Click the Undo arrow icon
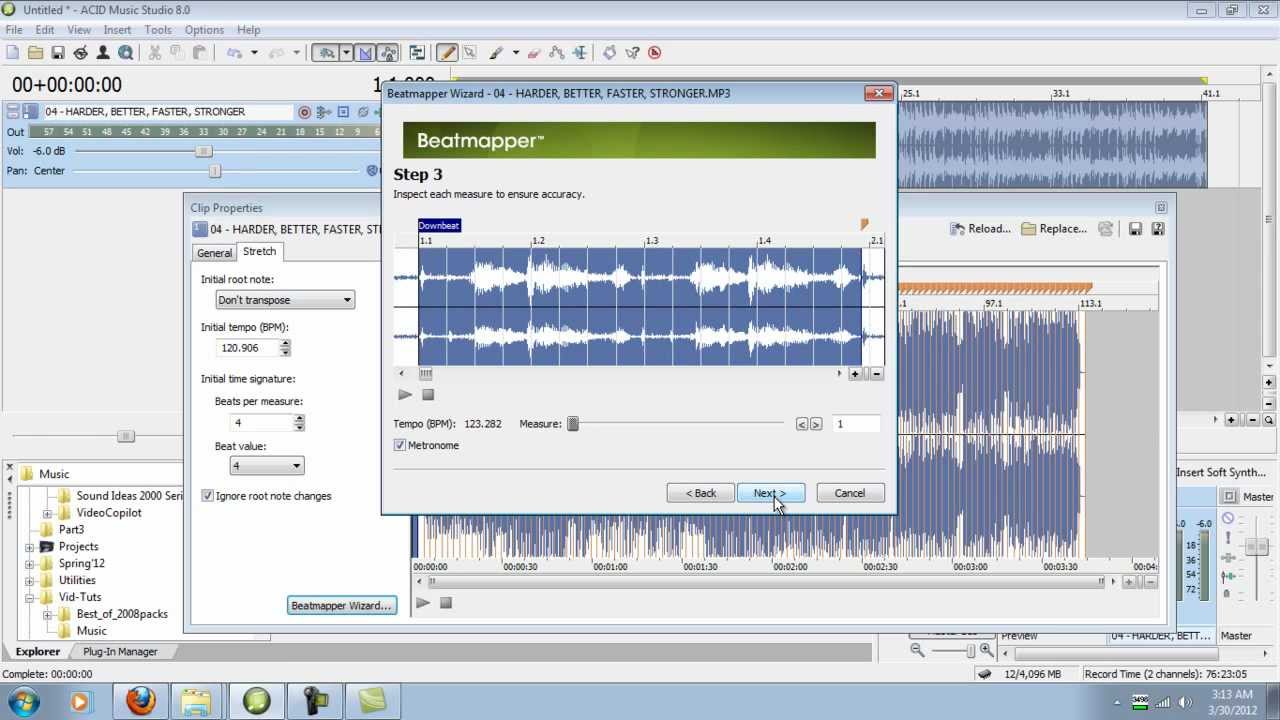 234,53
